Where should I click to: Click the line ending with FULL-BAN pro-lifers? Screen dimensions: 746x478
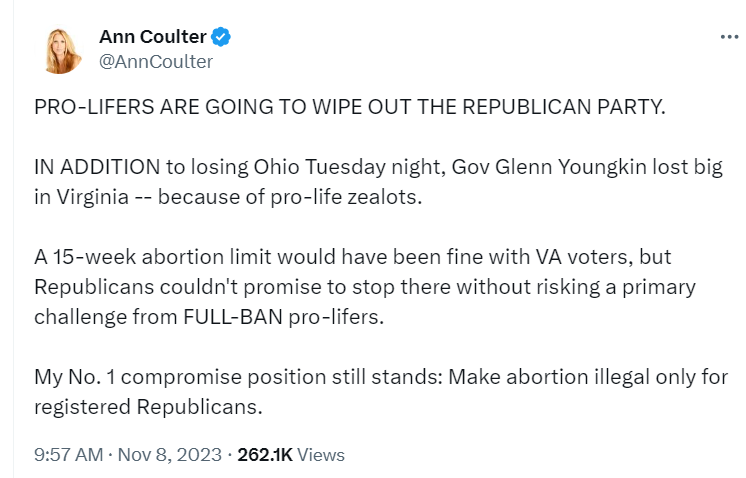209,317
